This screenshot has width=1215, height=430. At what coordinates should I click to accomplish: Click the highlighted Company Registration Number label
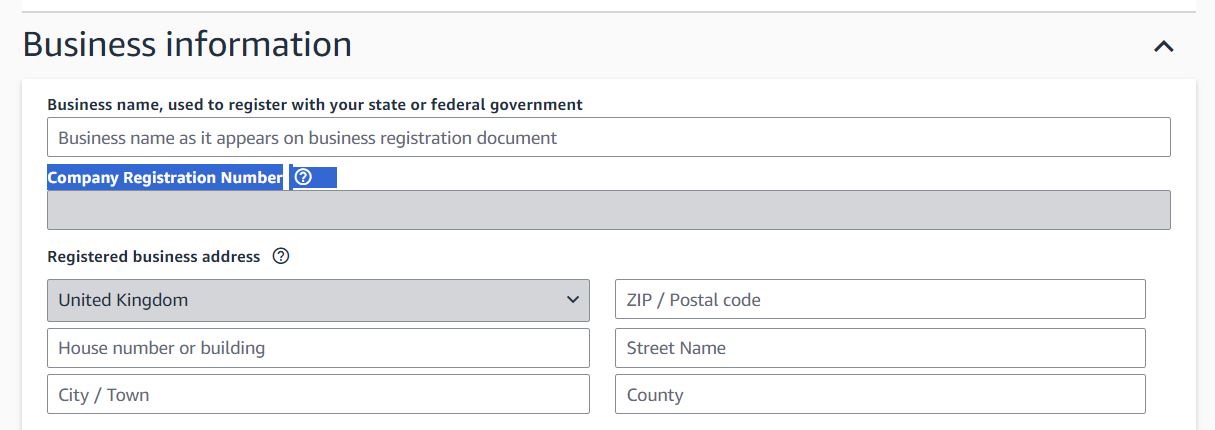[x=165, y=177]
